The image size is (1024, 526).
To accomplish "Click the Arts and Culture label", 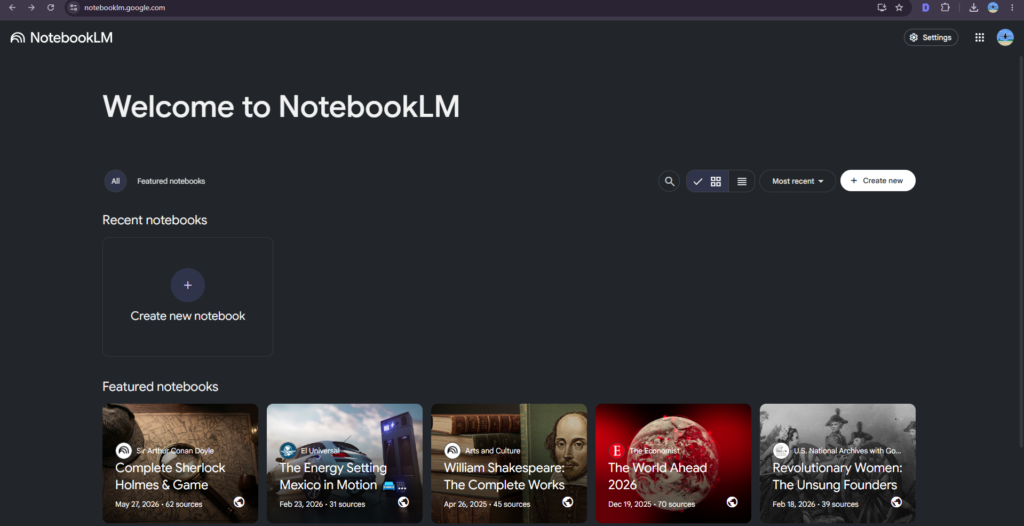I will [492, 451].
